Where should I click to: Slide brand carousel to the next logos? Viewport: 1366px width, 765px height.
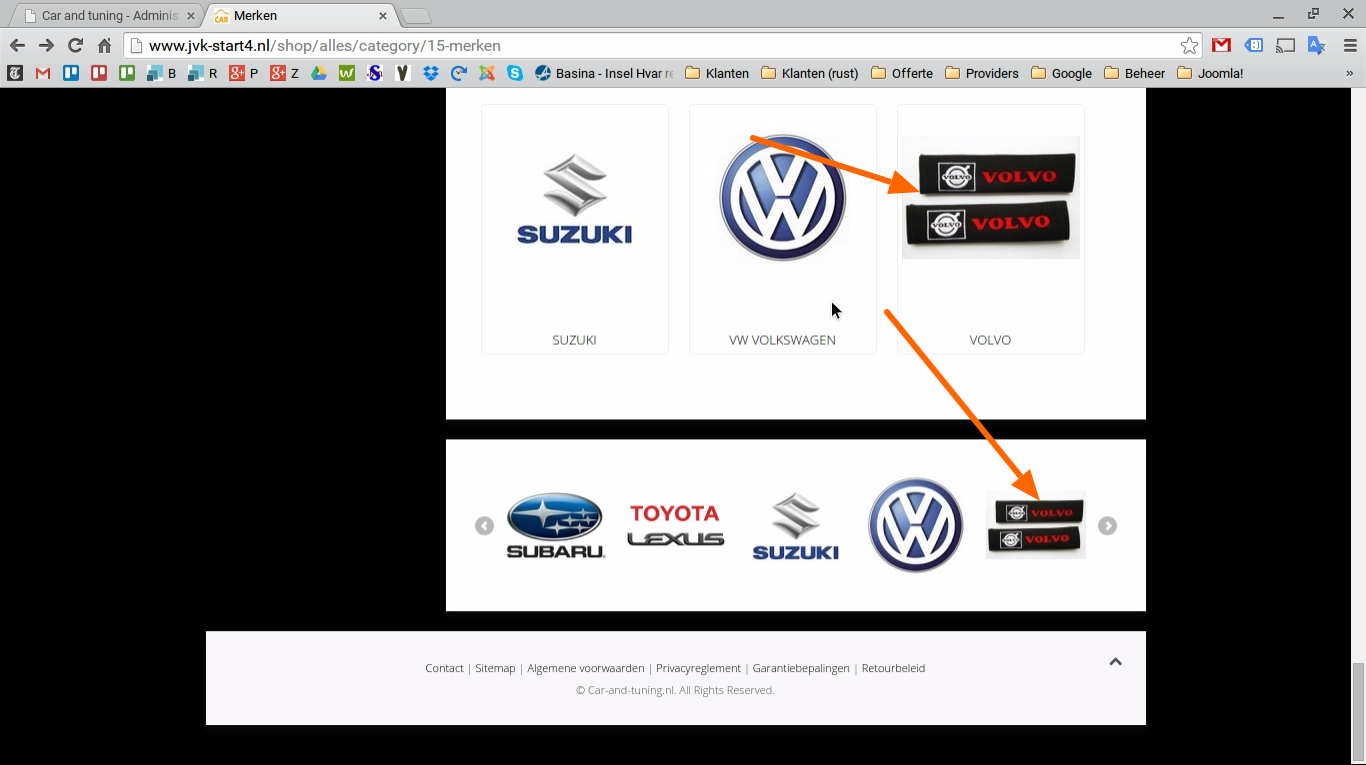pos(1107,526)
